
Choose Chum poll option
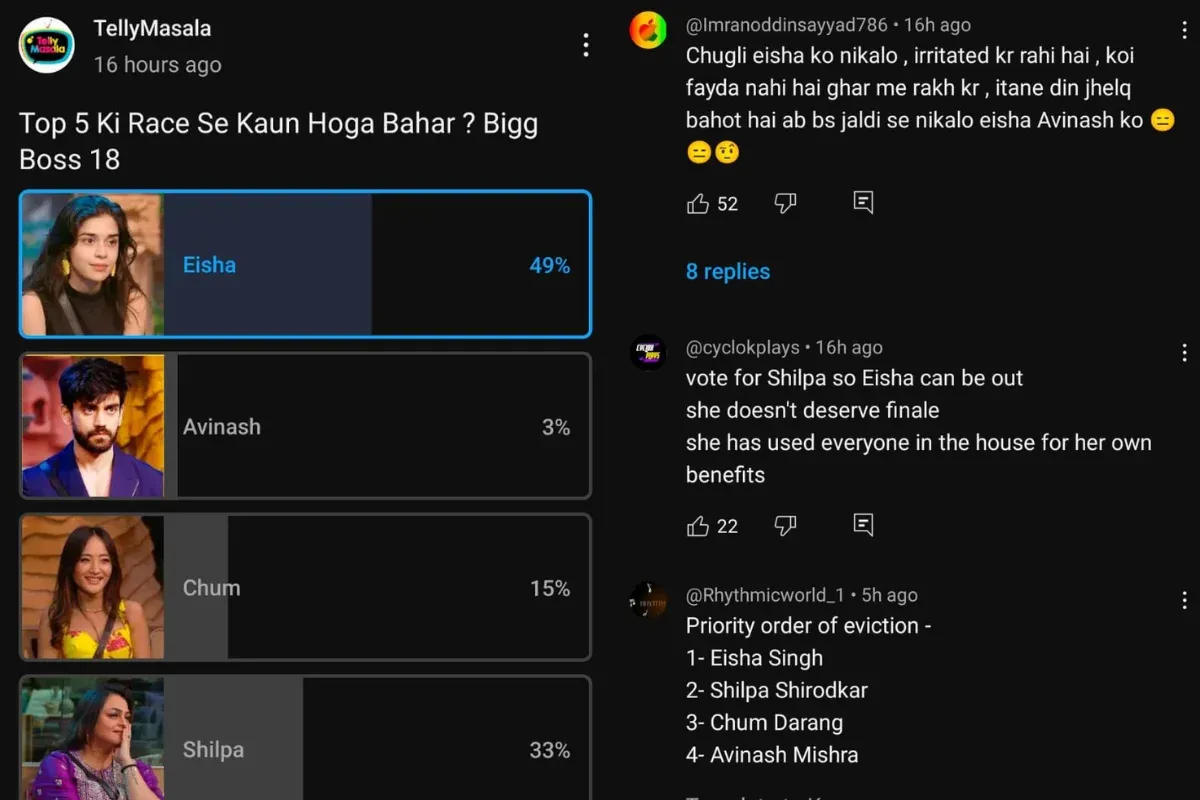pyautogui.click(x=306, y=587)
